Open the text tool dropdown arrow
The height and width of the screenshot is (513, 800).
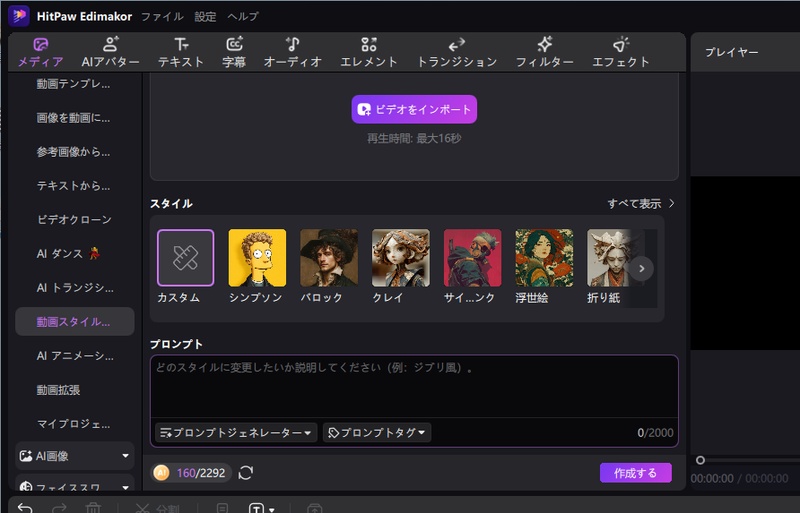click(272, 509)
